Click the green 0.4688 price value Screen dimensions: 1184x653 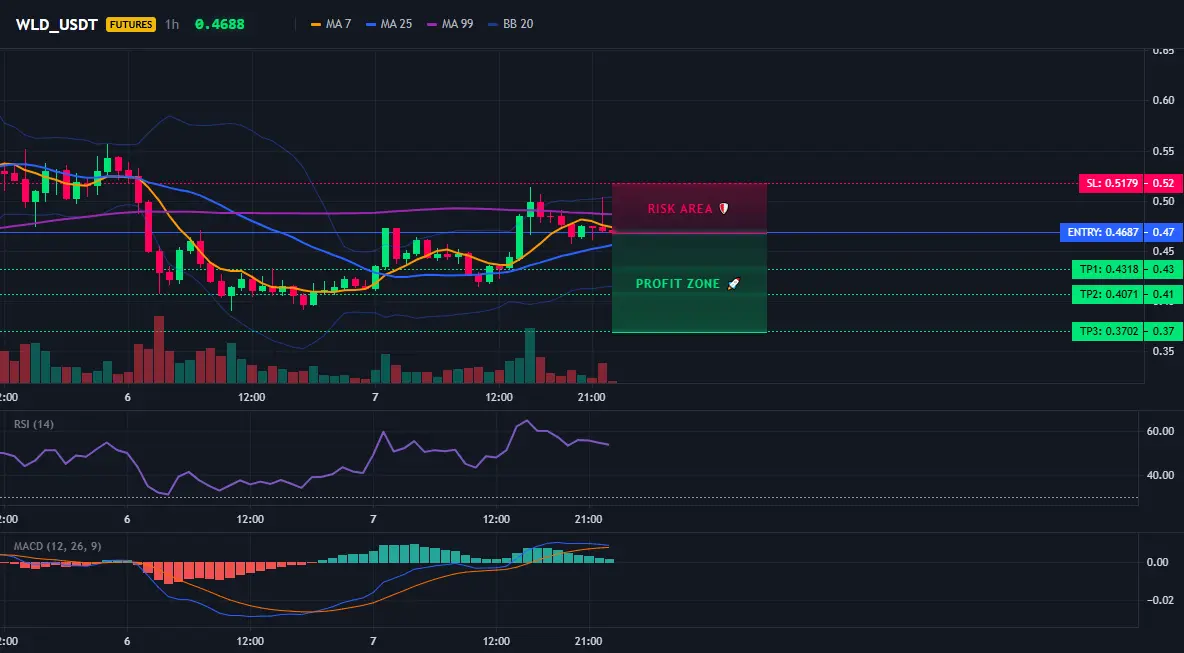[x=220, y=24]
